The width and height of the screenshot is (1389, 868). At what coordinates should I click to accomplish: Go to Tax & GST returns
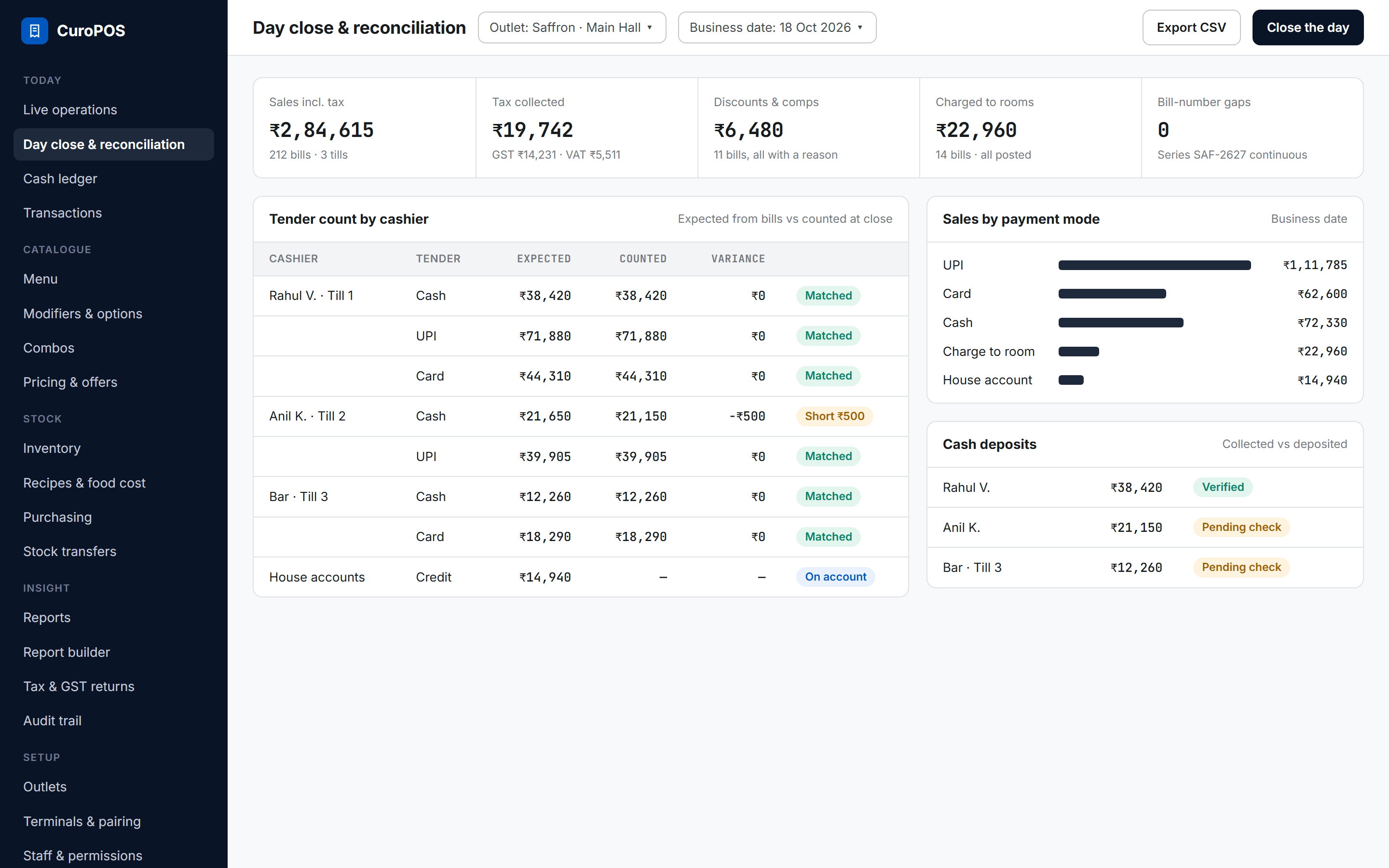pyautogui.click(x=114, y=687)
